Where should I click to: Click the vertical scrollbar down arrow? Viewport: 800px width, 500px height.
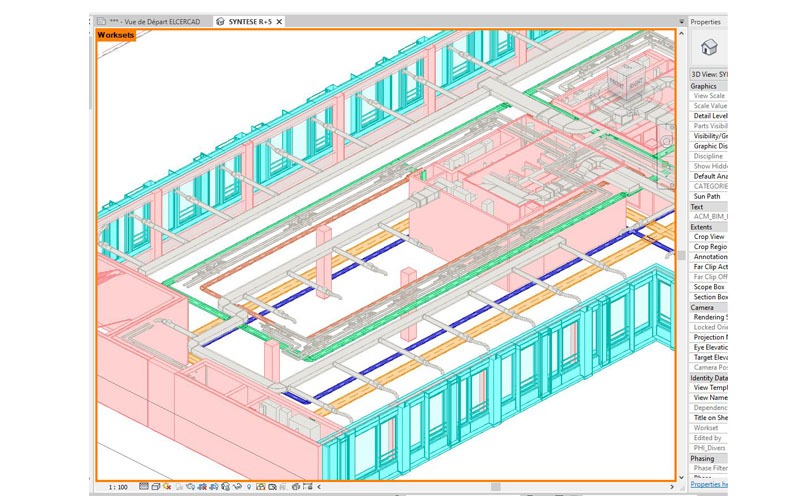pyautogui.click(x=682, y=475)
